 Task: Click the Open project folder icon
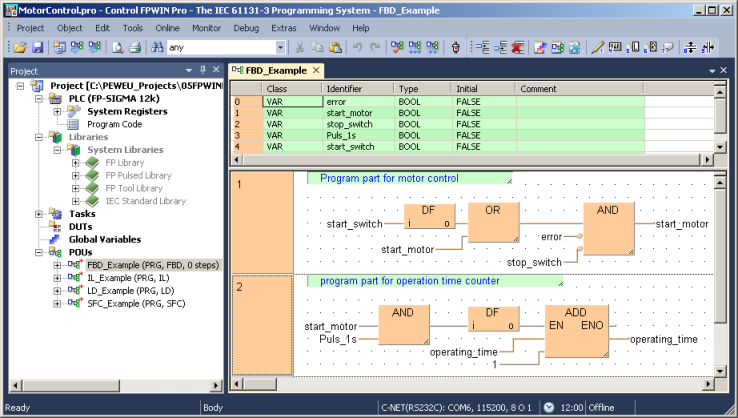pyautogui.click(x=20, y=47)
